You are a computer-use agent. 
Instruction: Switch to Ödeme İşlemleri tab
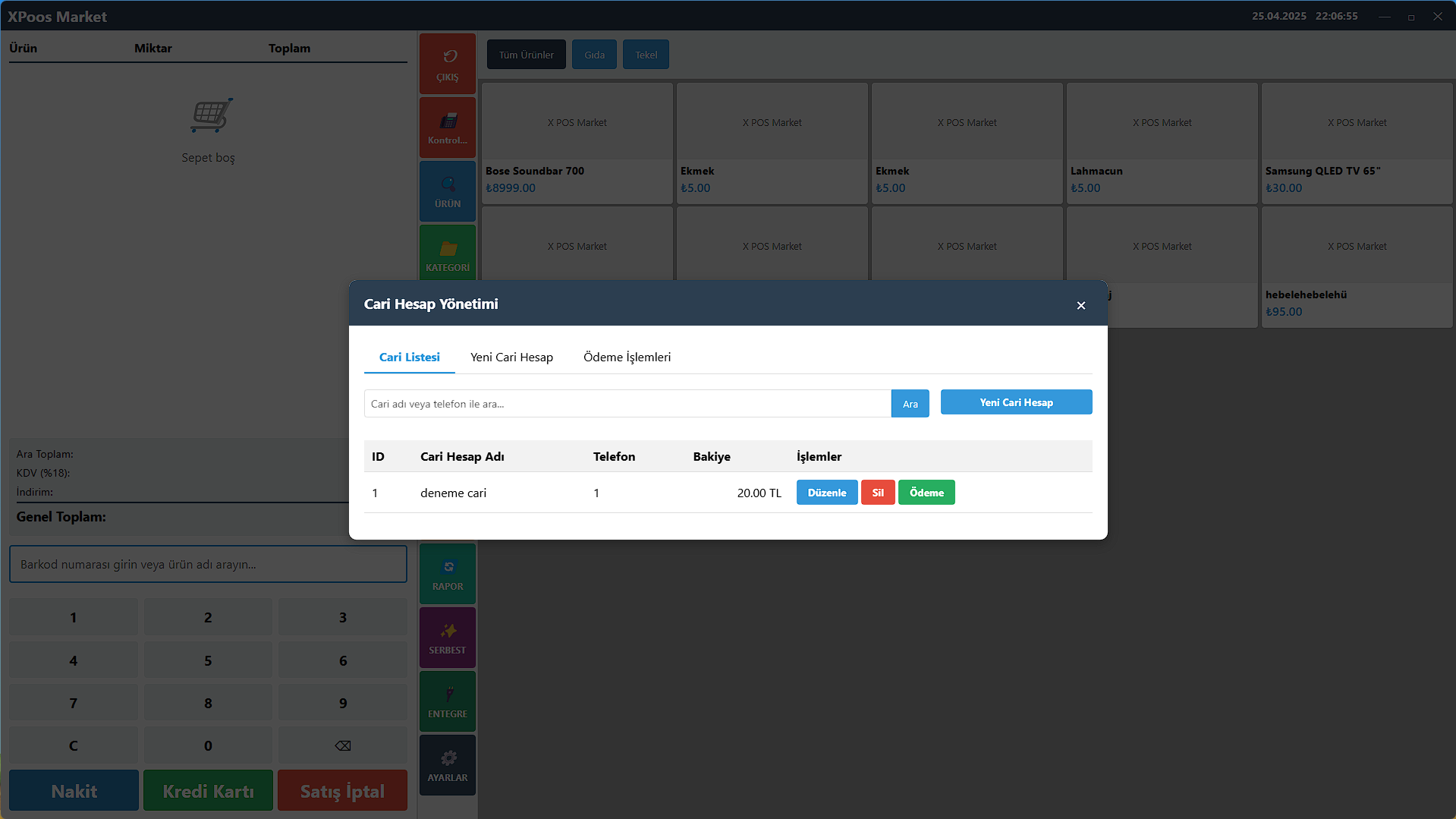tap(627, 358)
